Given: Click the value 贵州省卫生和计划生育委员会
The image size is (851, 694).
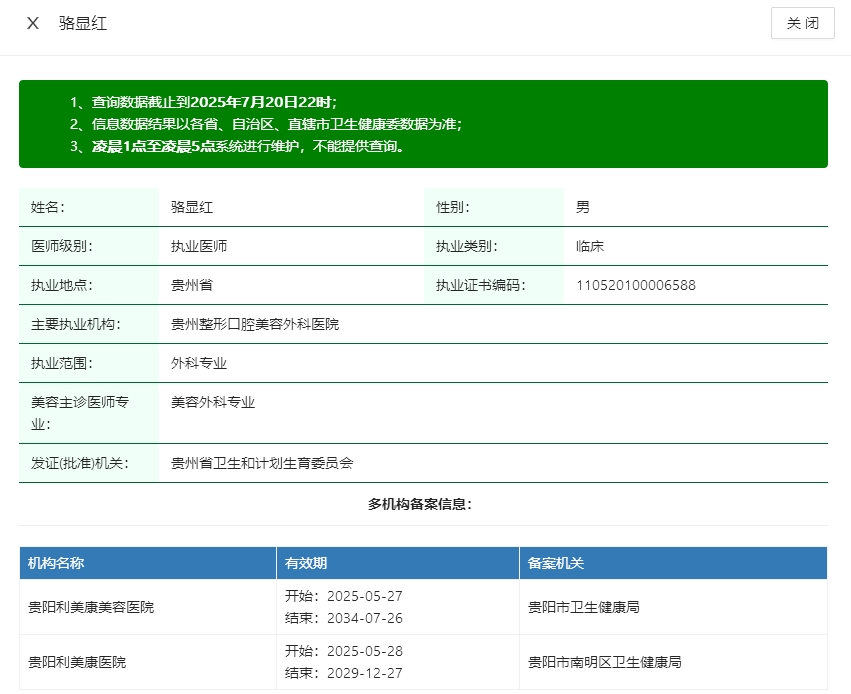Looking at the screenshot, I should point(262,463).
